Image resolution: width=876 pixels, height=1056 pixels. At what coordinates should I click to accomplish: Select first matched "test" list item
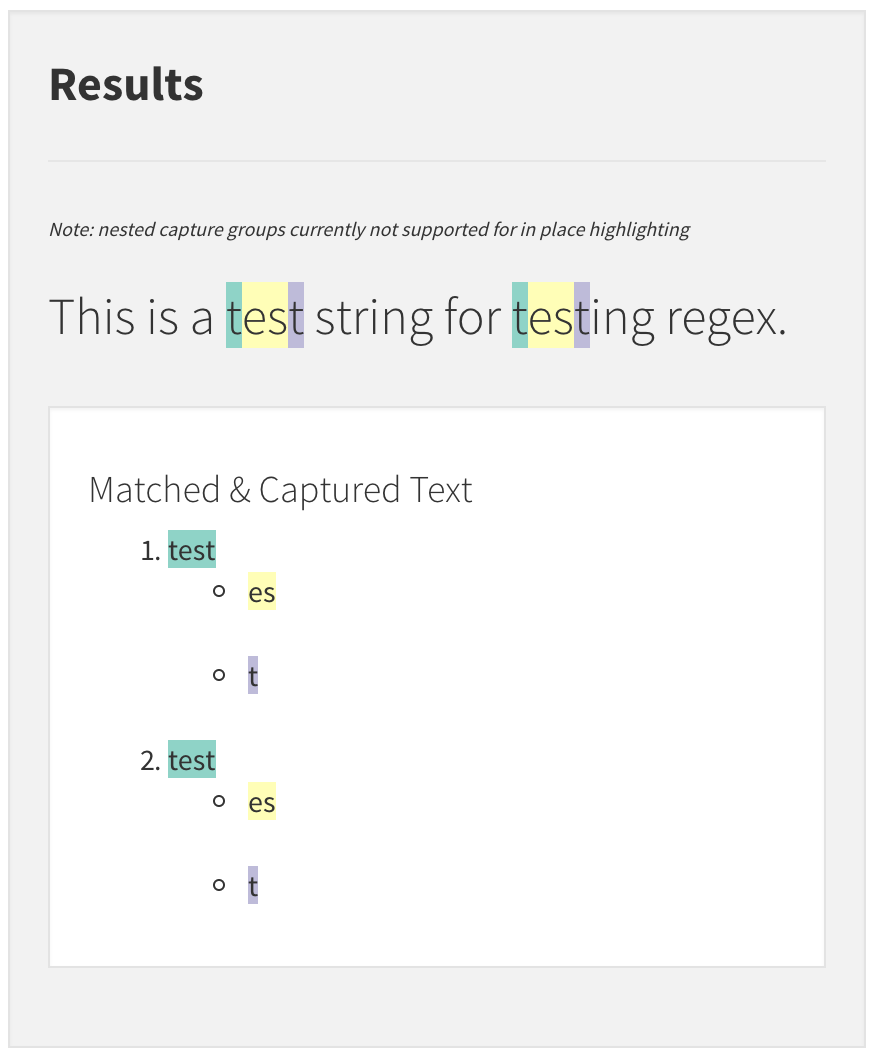point(192,550)
